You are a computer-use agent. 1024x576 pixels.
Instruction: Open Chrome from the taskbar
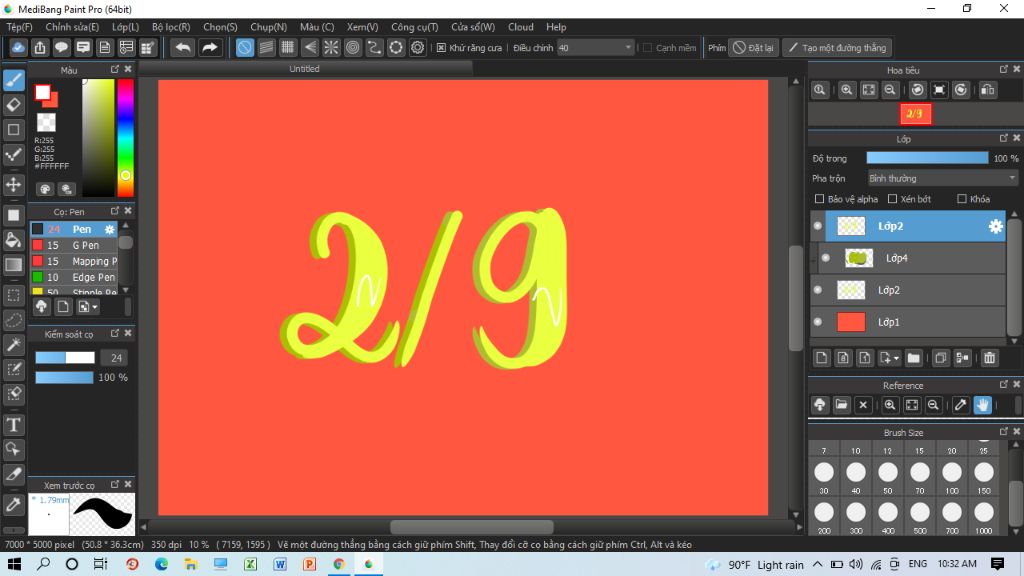[339, 564]
